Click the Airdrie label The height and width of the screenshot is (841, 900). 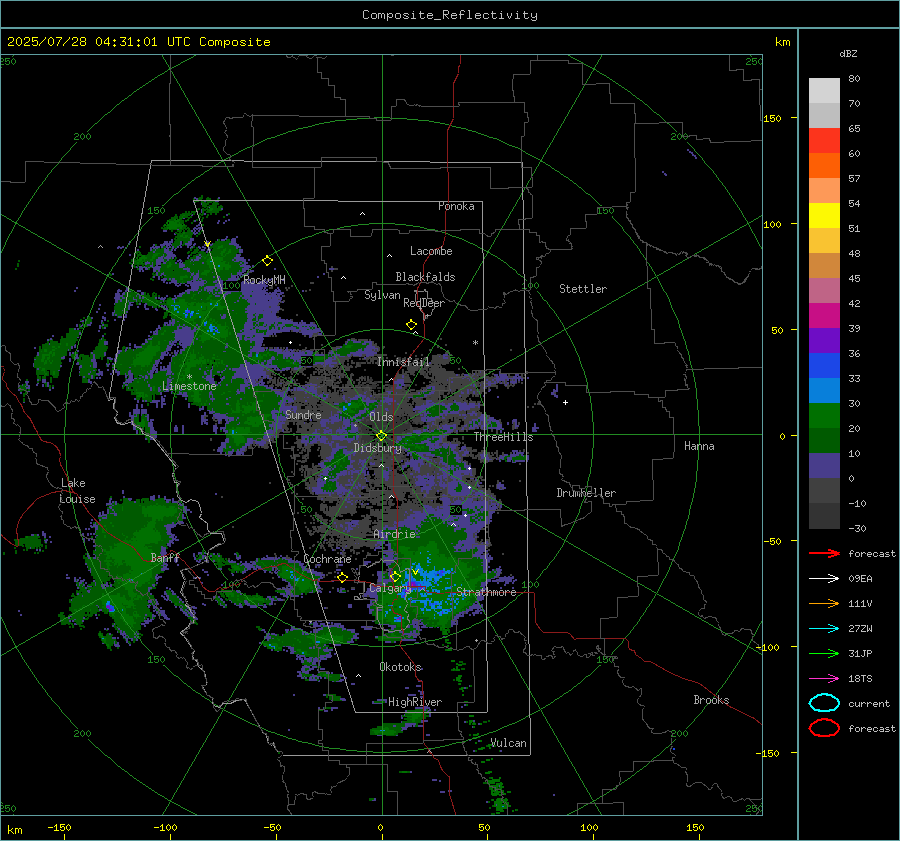394,534
